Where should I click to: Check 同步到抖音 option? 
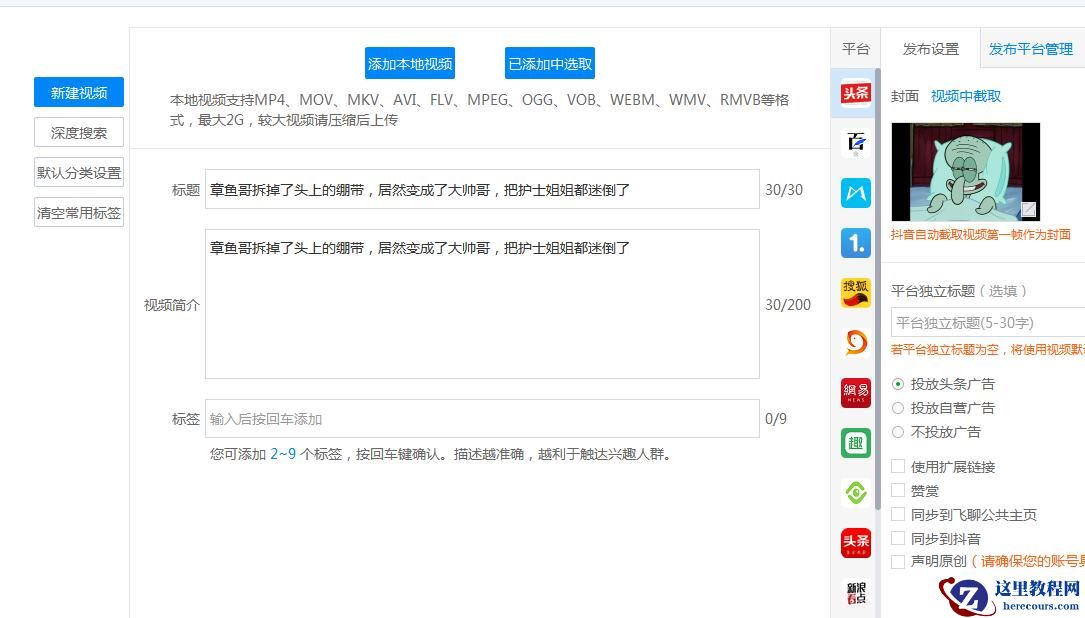tap(898, 538)
